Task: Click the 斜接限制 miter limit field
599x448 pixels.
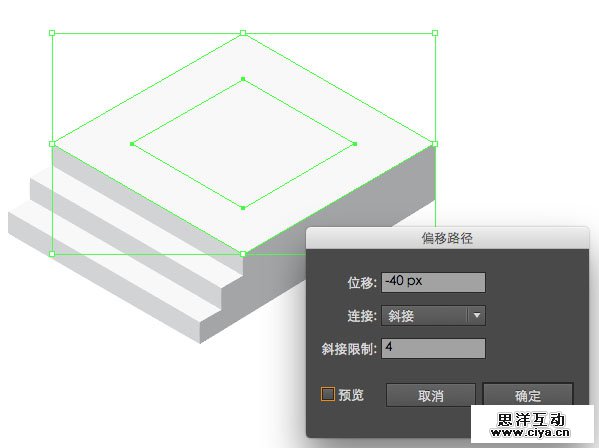Action: [x=433, y=348]
